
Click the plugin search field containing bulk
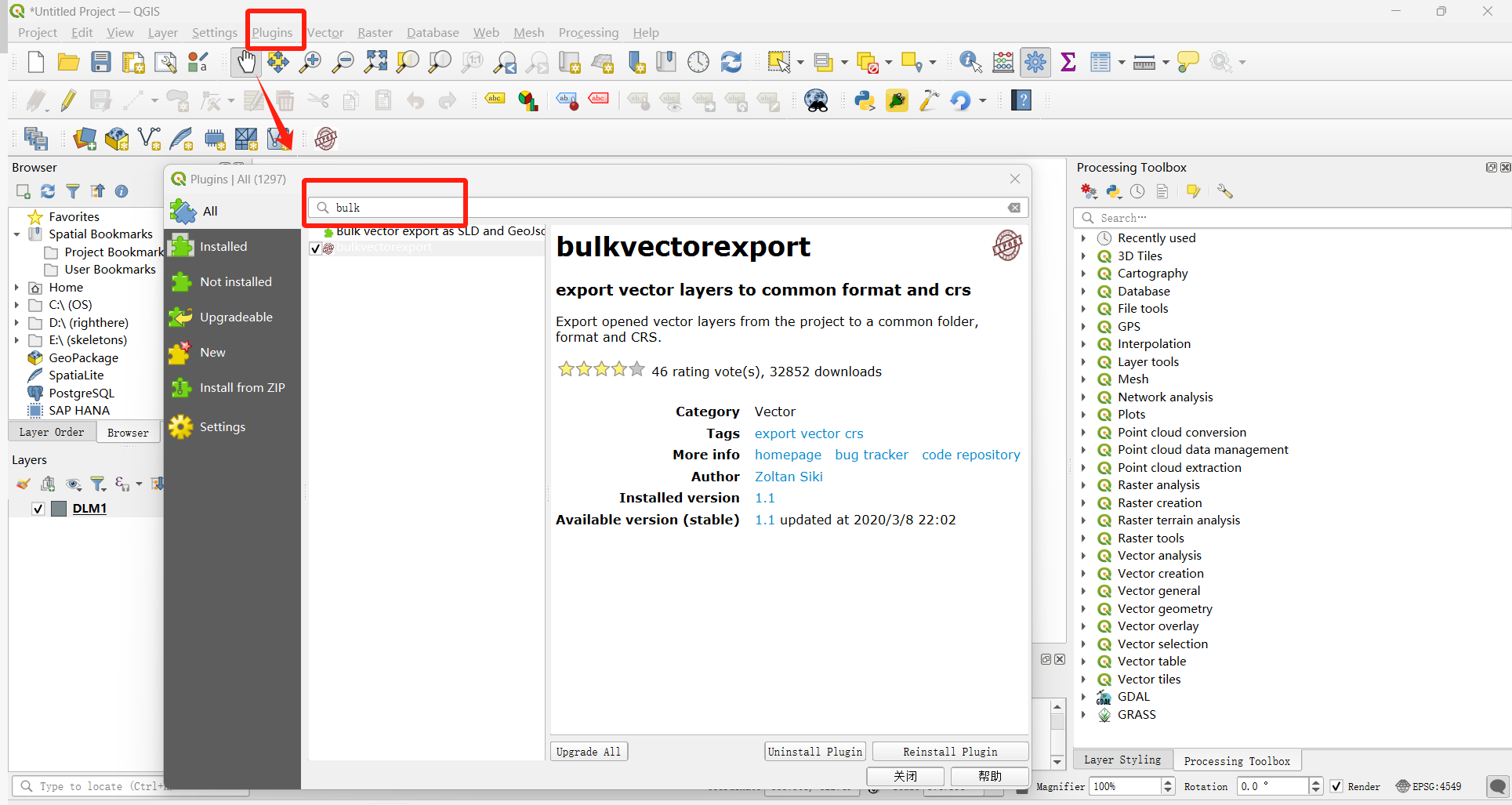[x=668, y=208]
